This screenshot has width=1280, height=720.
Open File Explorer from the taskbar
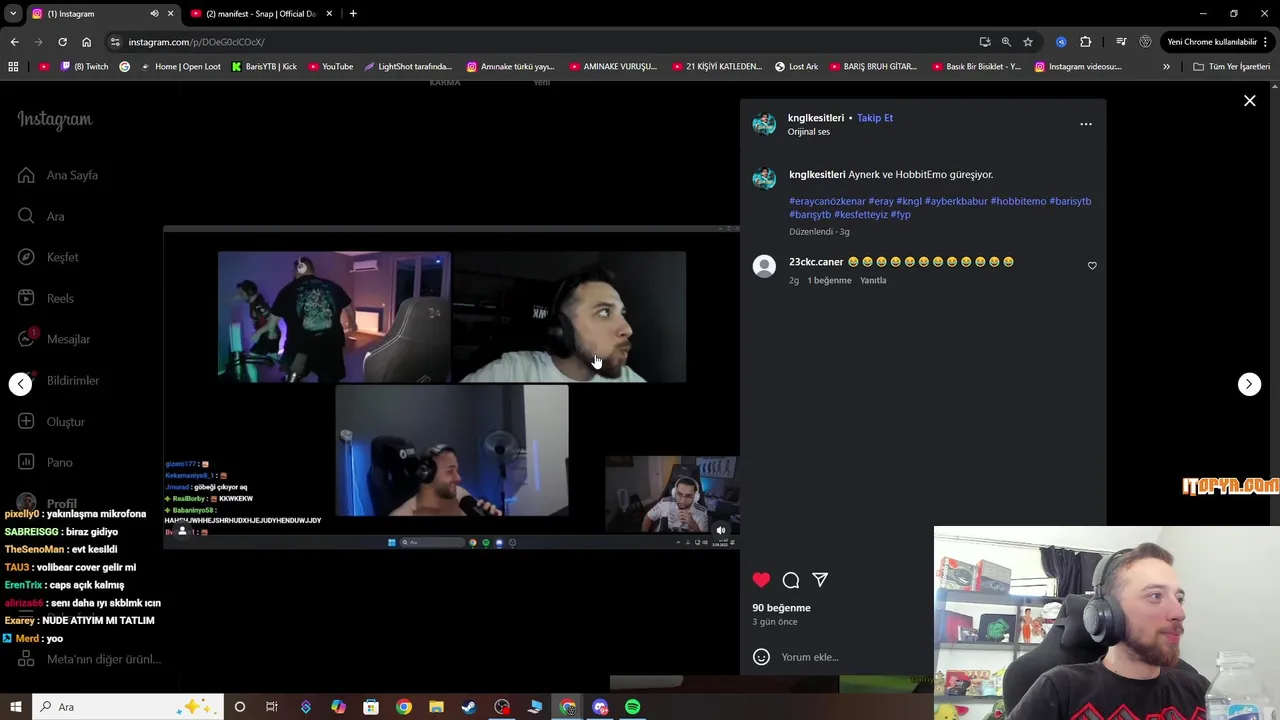[x=436, y=707]
